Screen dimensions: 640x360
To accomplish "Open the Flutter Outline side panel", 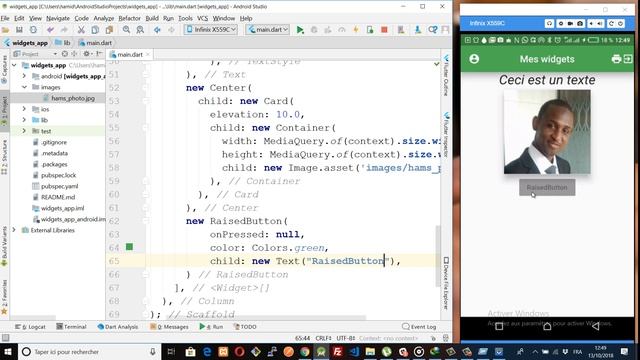I will 446,76.
